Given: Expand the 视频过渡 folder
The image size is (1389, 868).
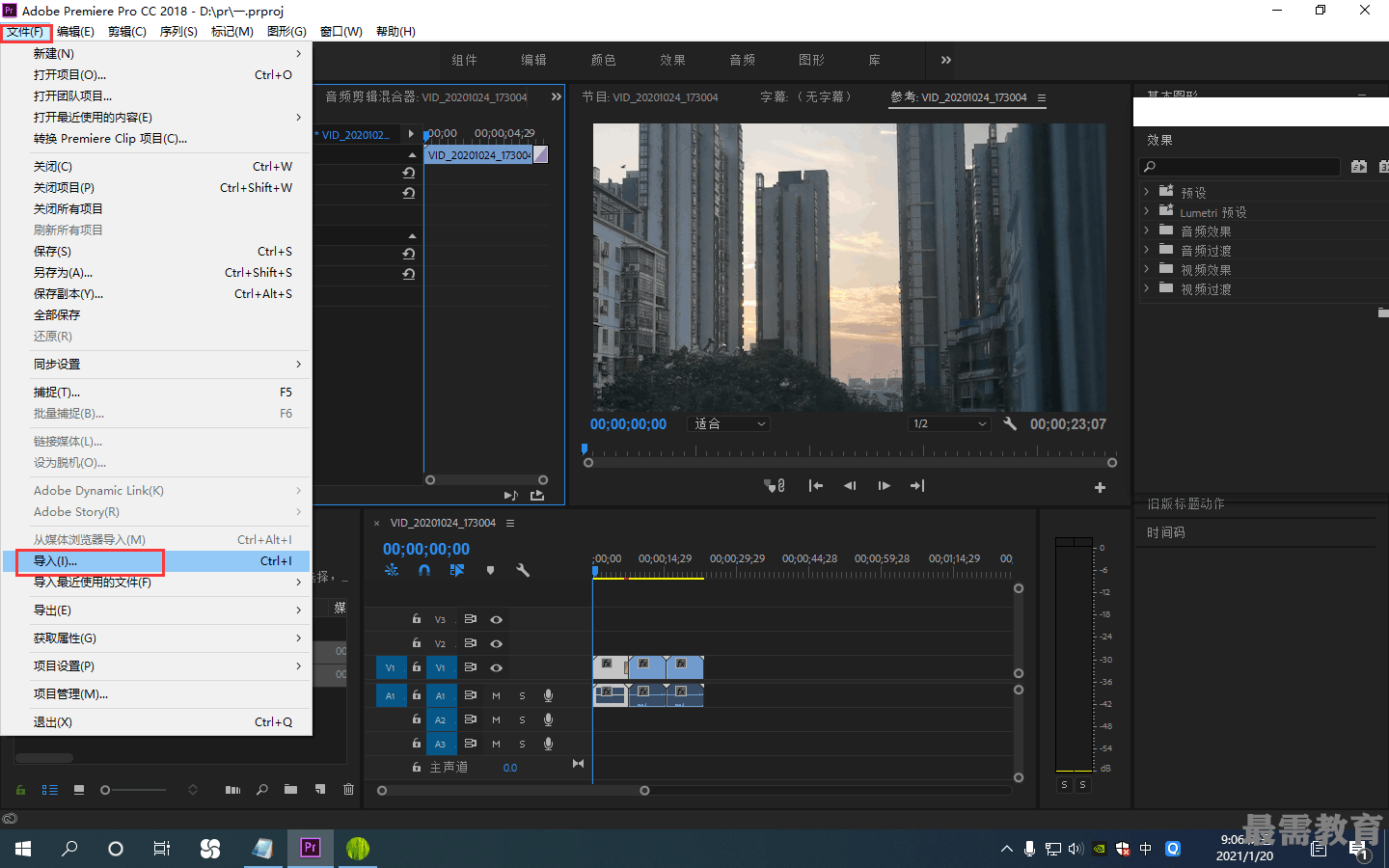Looking at the screenshot, I should click(1146, 288).
